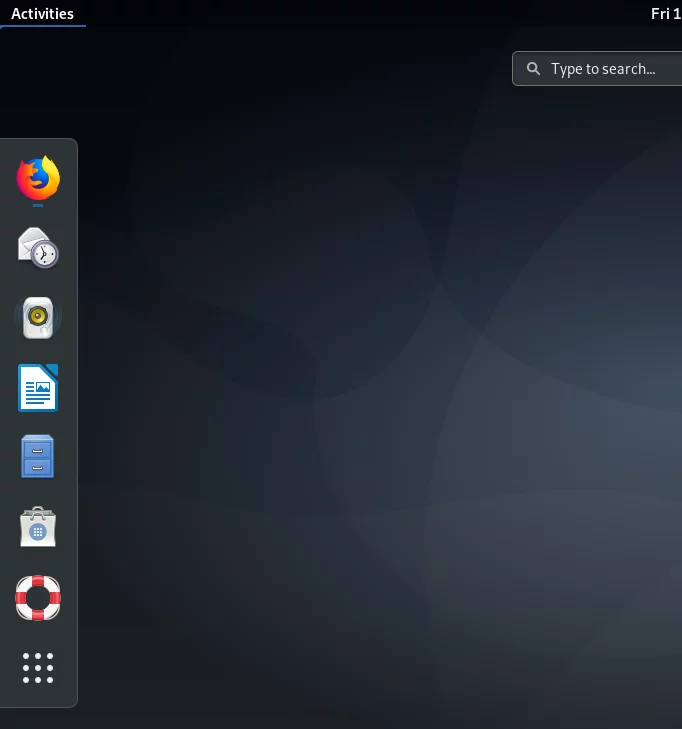Open LibreOffice Writer from the dash

click(38, 388)
